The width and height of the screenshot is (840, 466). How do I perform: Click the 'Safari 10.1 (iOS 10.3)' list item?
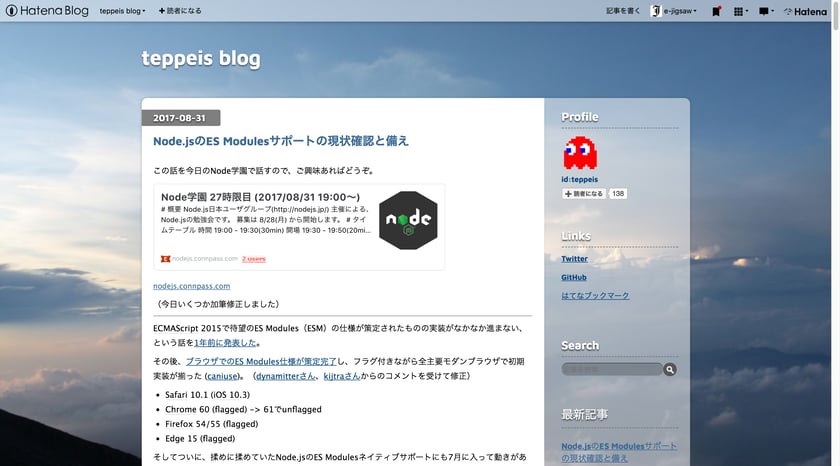click(x=207, y=395)
